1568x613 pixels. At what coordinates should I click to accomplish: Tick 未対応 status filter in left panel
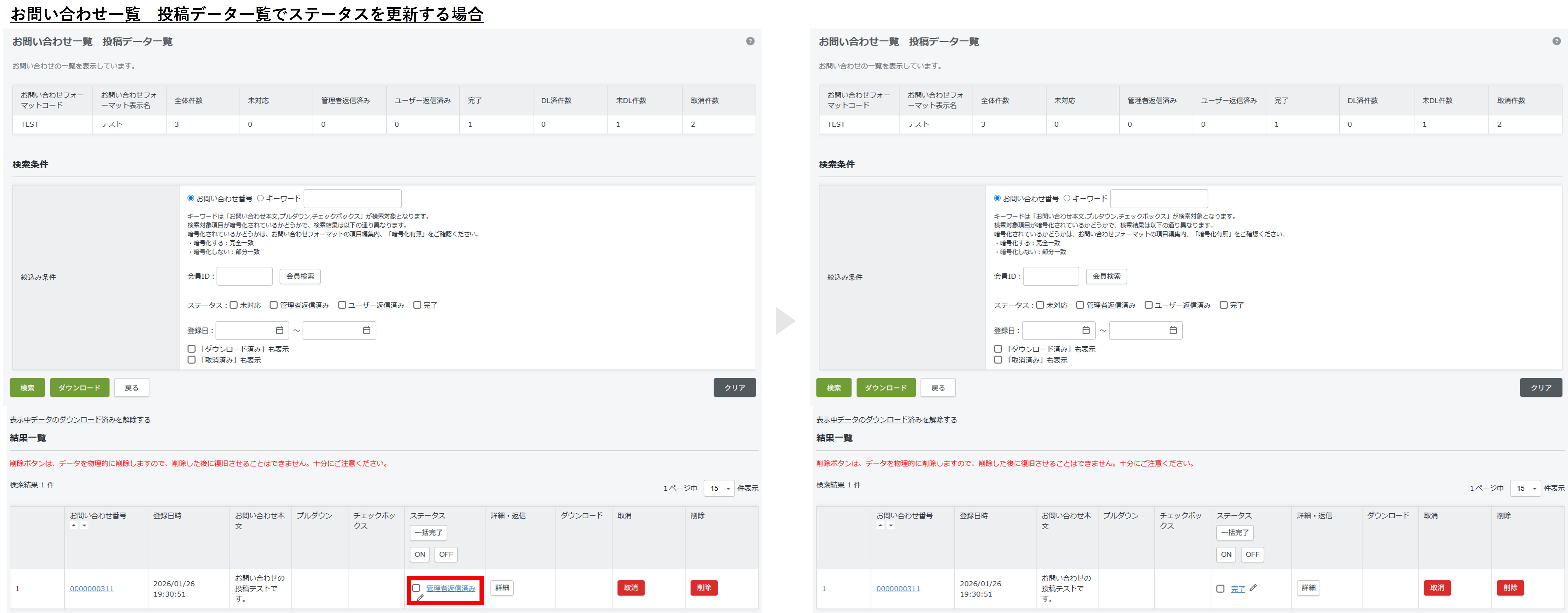click(234, 305)
